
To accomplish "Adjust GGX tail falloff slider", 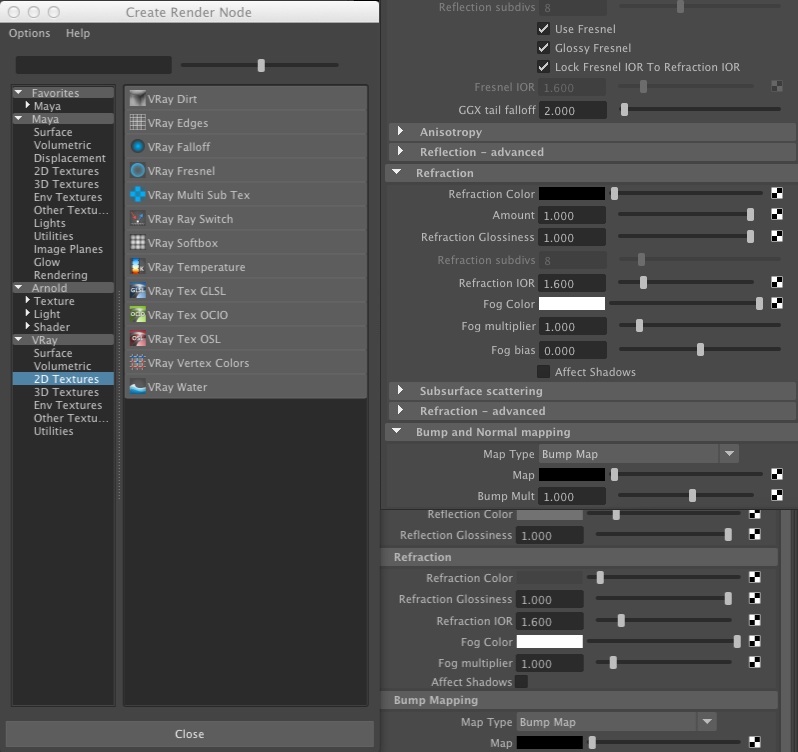I will [624, 109].
